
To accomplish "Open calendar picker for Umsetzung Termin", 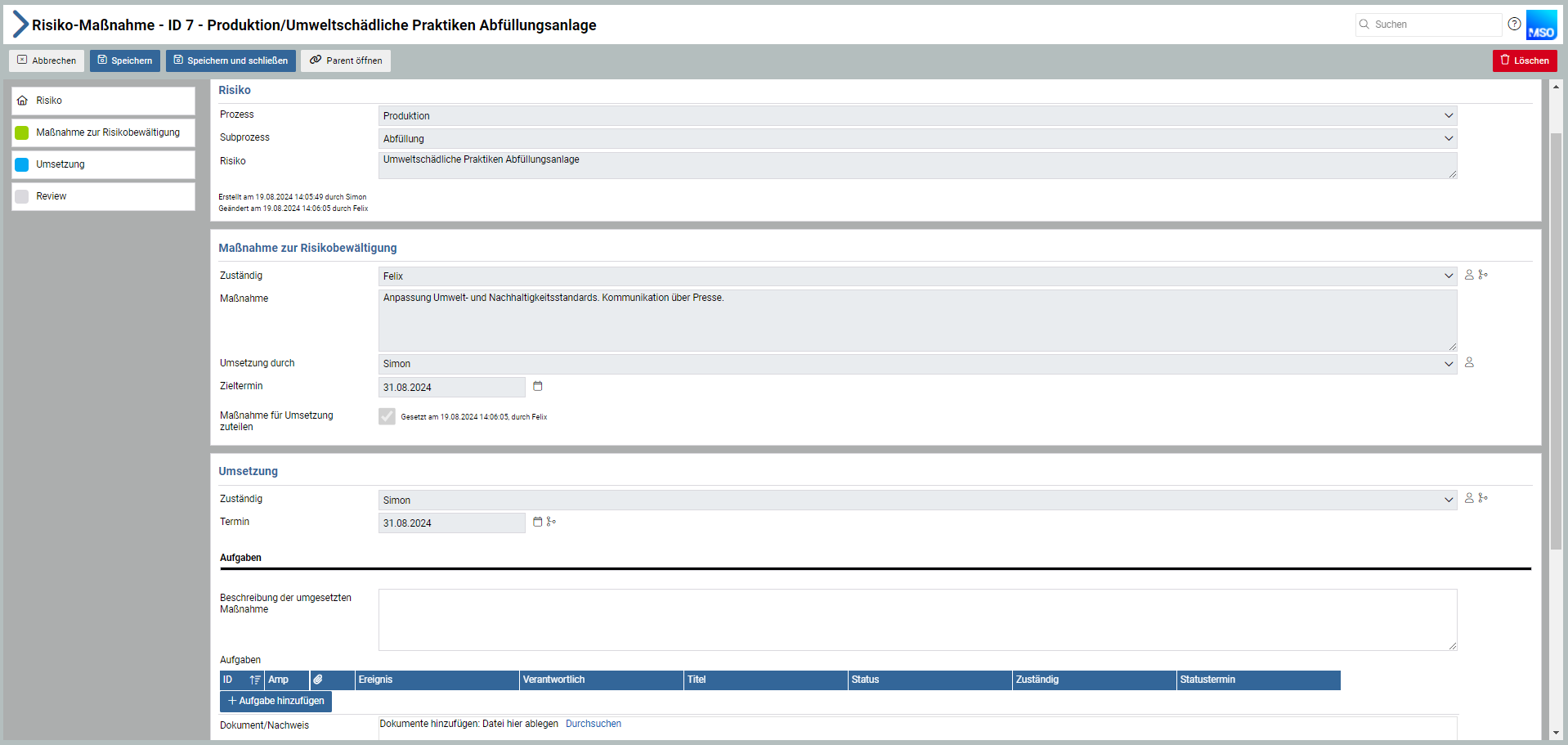I will 537,522.
